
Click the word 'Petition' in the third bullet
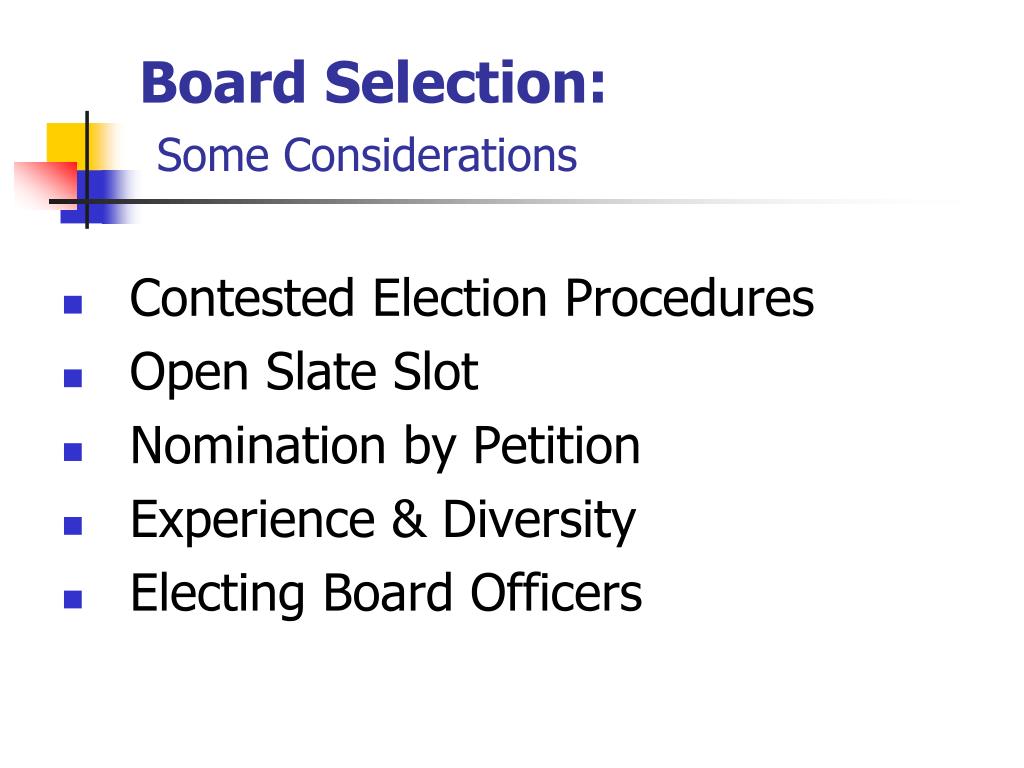click(x=556, y=447)
